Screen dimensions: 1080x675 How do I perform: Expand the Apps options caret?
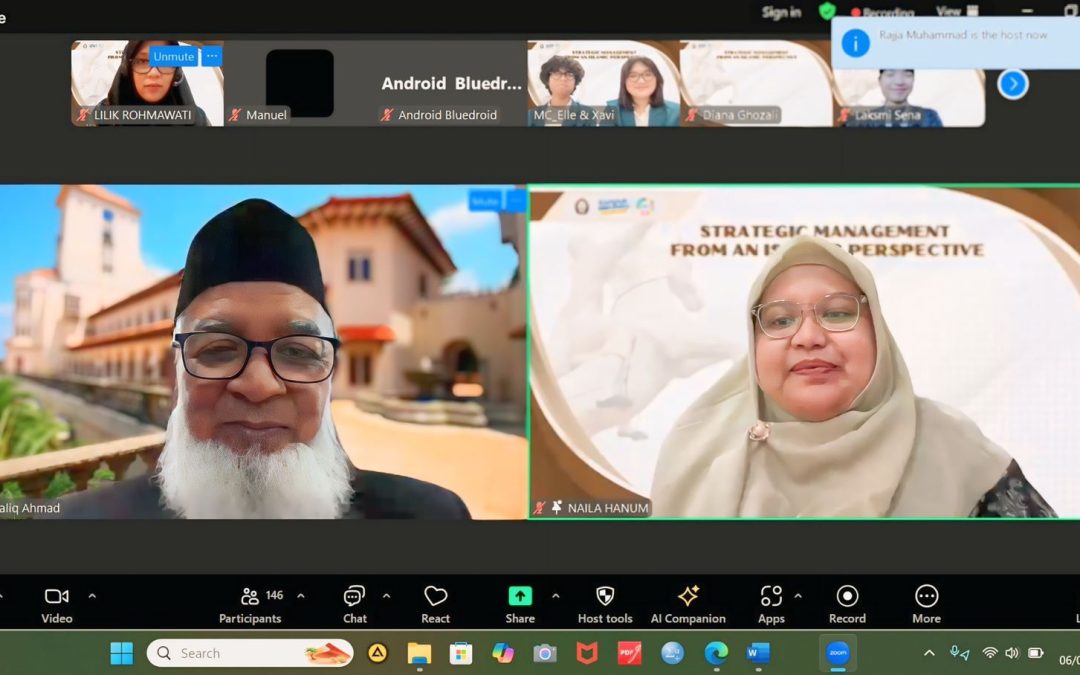(x=798, y=596)
